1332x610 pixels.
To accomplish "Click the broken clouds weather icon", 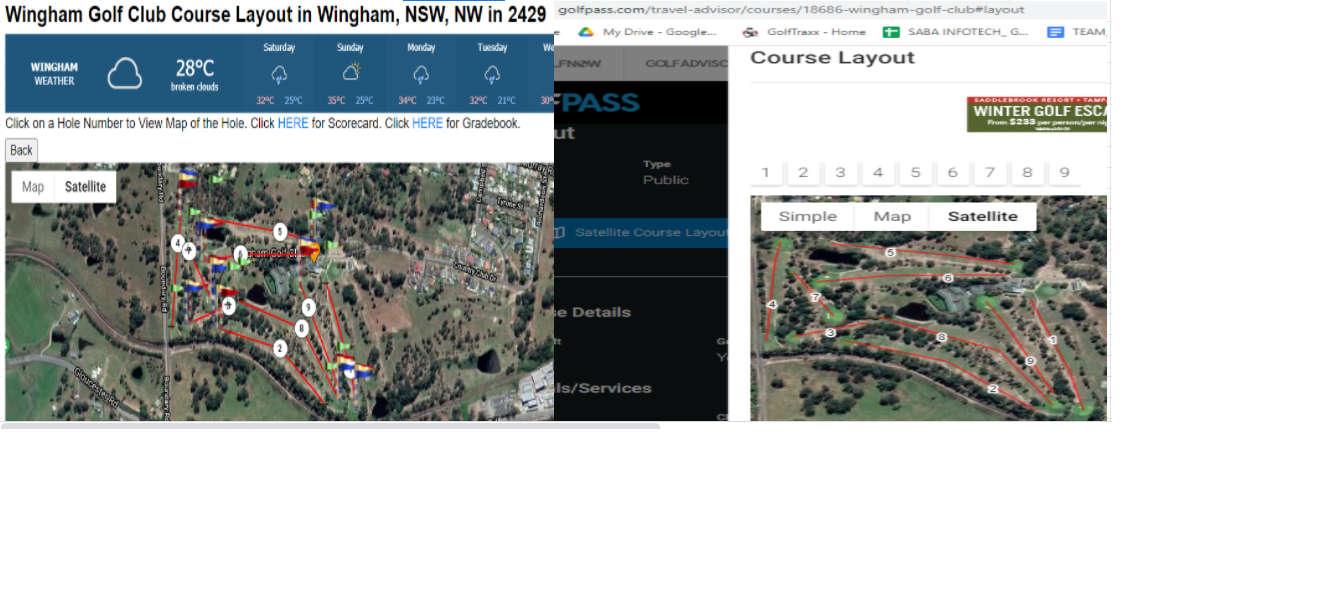I will 125,73.
